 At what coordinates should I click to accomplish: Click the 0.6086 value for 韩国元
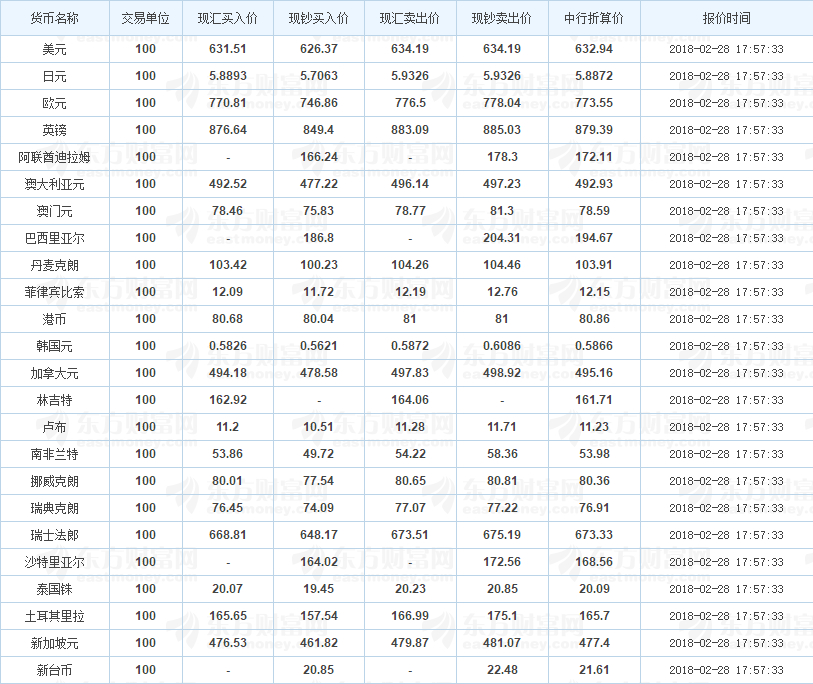click(501, 345)
